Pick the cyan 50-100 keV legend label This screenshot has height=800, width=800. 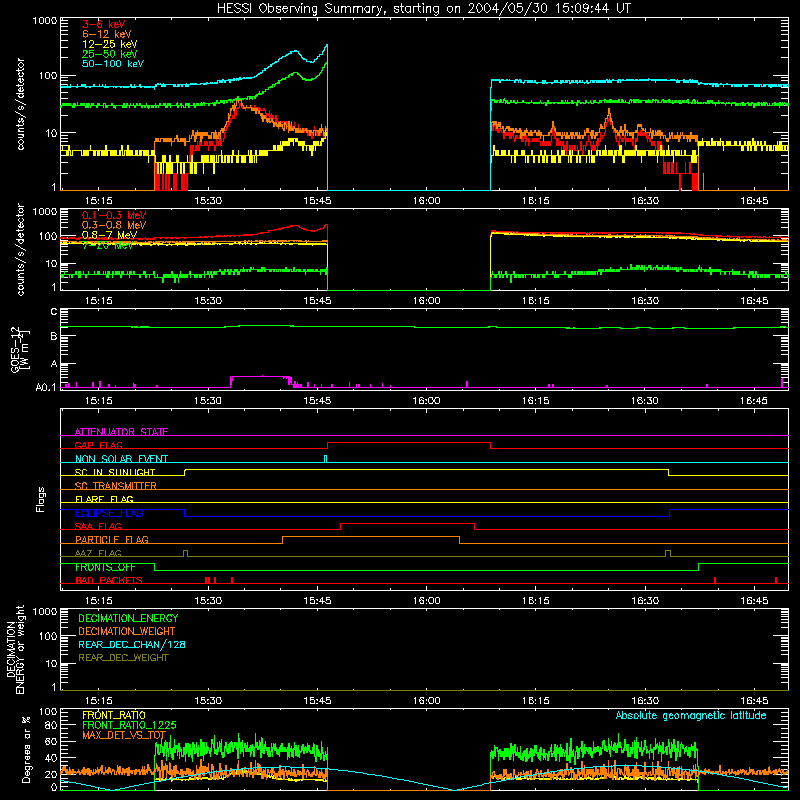point(113,64)
